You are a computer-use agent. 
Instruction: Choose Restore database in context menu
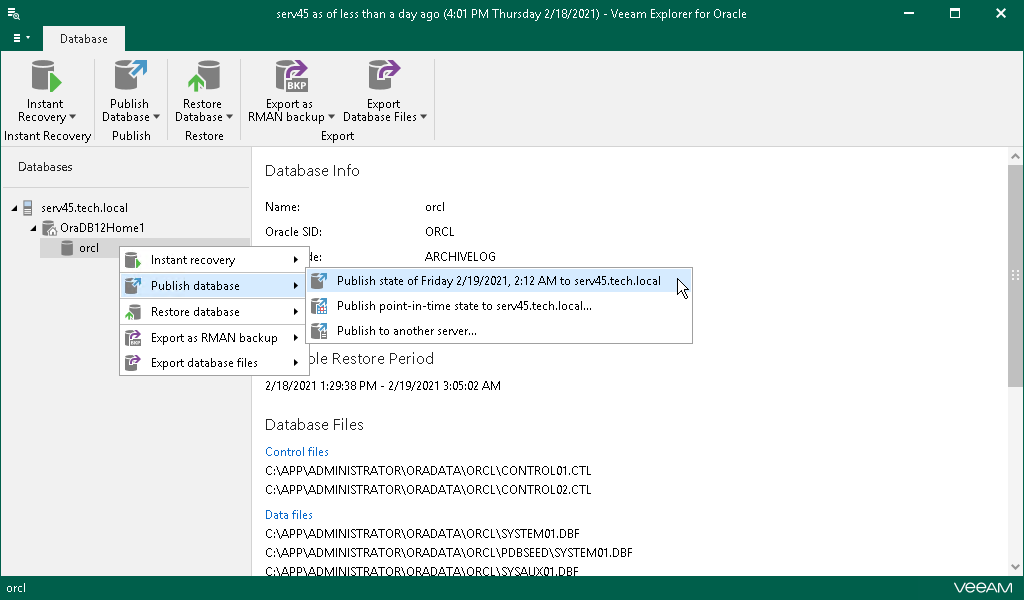click(213, 312)
